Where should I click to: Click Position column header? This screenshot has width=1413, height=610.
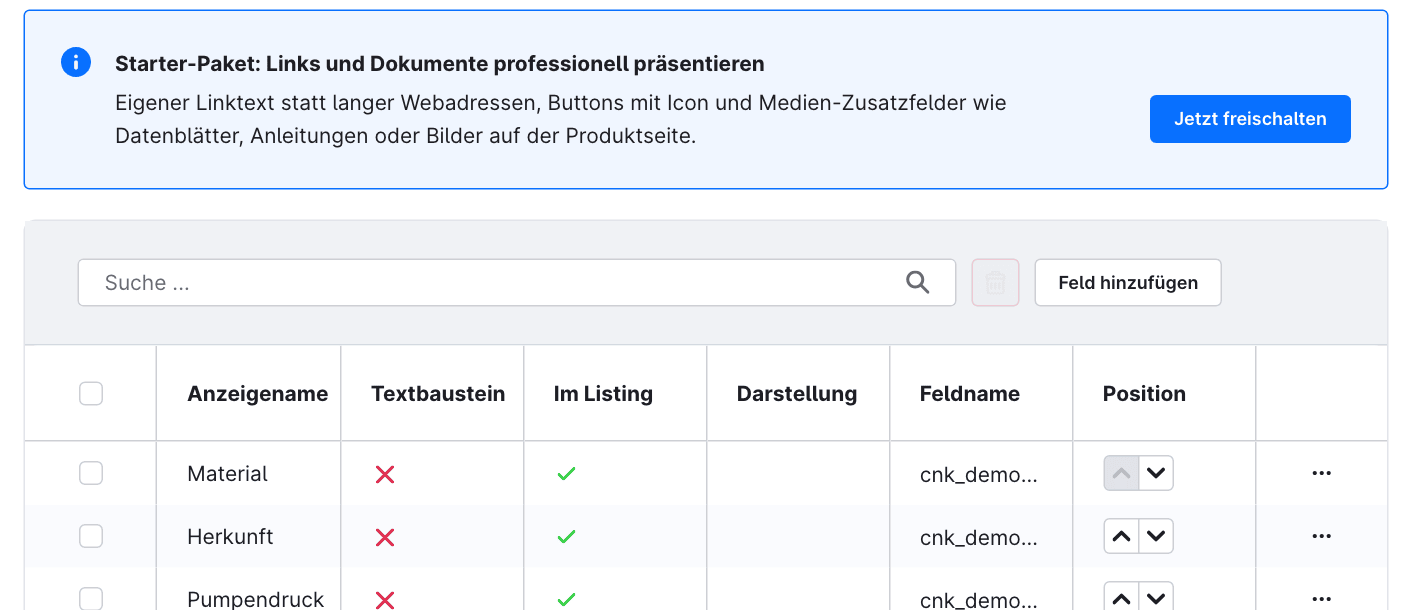tap(1144, 394)
